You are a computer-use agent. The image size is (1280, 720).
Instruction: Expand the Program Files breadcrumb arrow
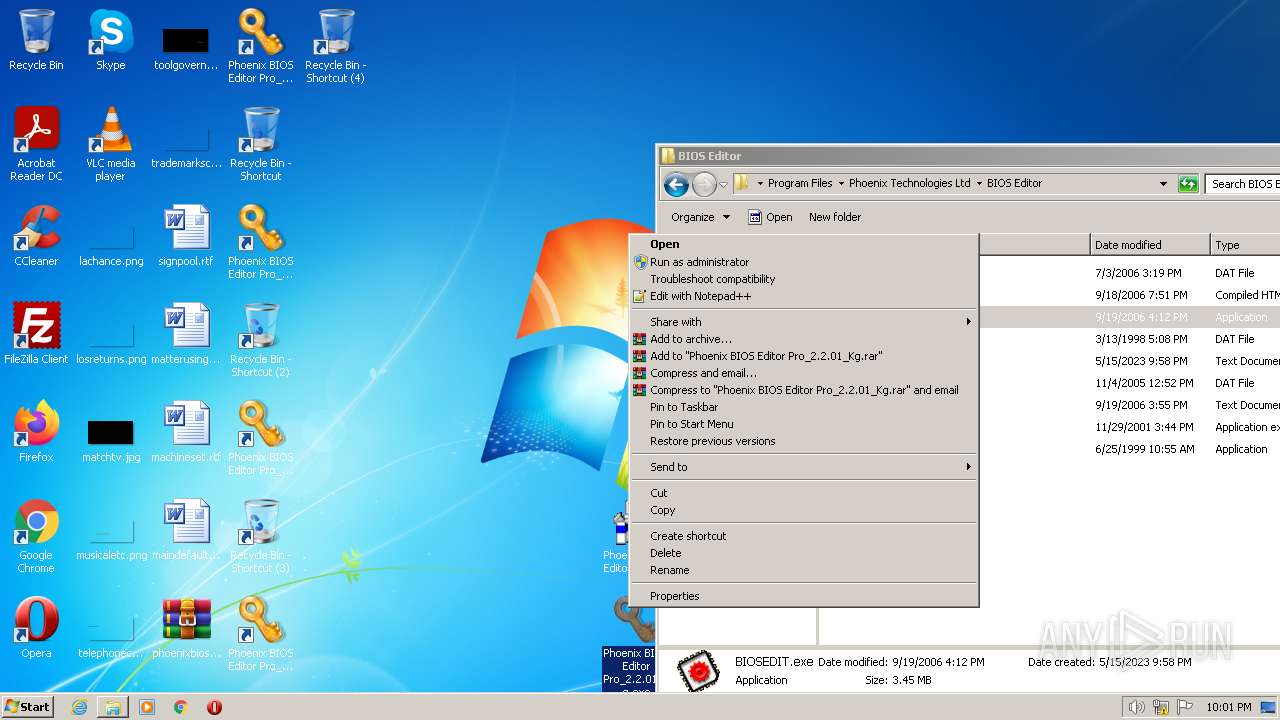coord(840,184)
